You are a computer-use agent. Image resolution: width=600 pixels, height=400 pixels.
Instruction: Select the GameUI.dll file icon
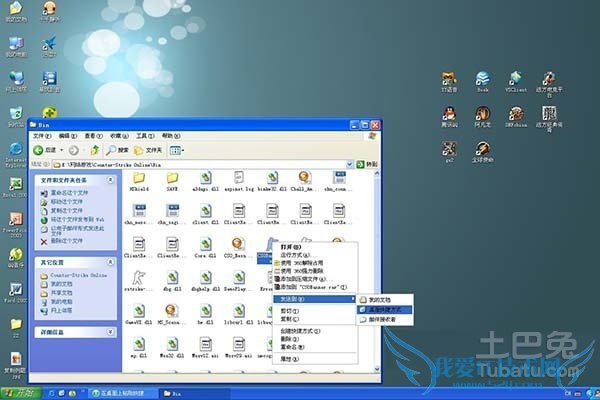tap(139, 314)
